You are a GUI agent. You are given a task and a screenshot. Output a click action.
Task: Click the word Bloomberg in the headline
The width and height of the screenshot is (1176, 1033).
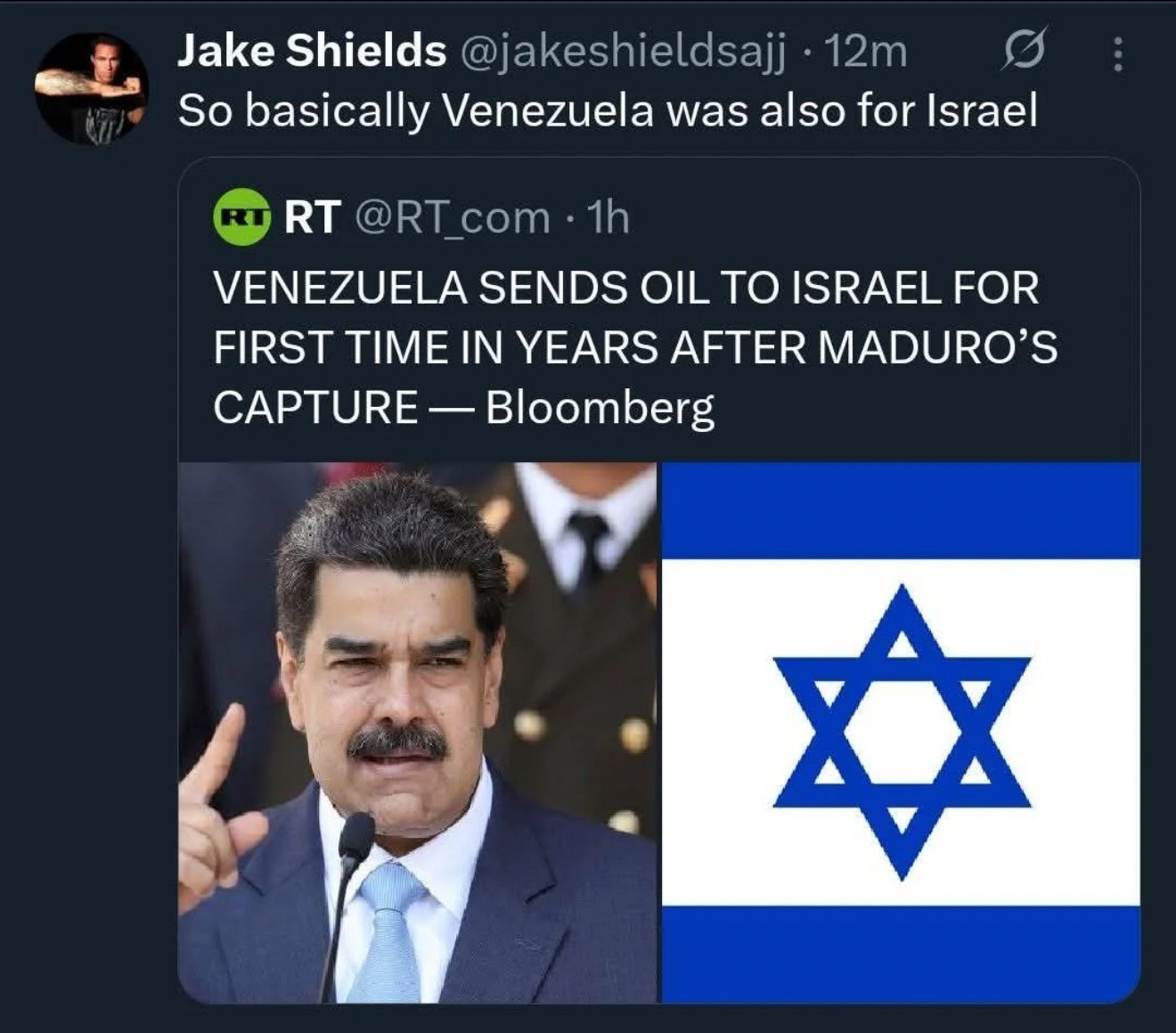(600, 408)
